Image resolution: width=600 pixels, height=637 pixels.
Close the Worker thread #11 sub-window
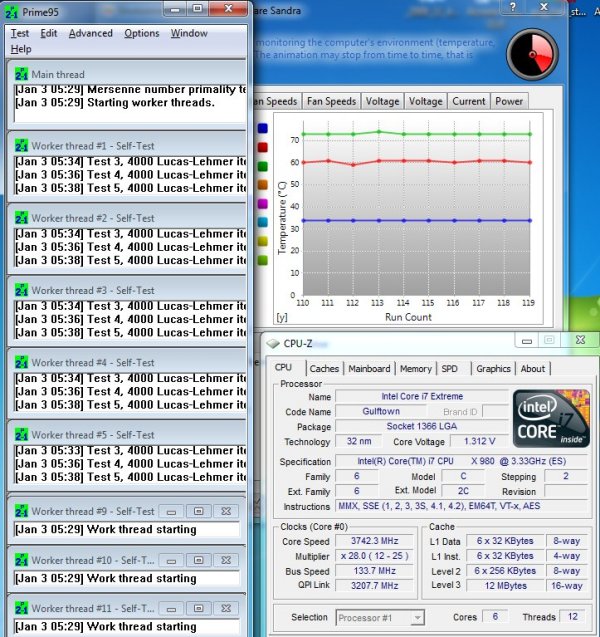[226, 609]
